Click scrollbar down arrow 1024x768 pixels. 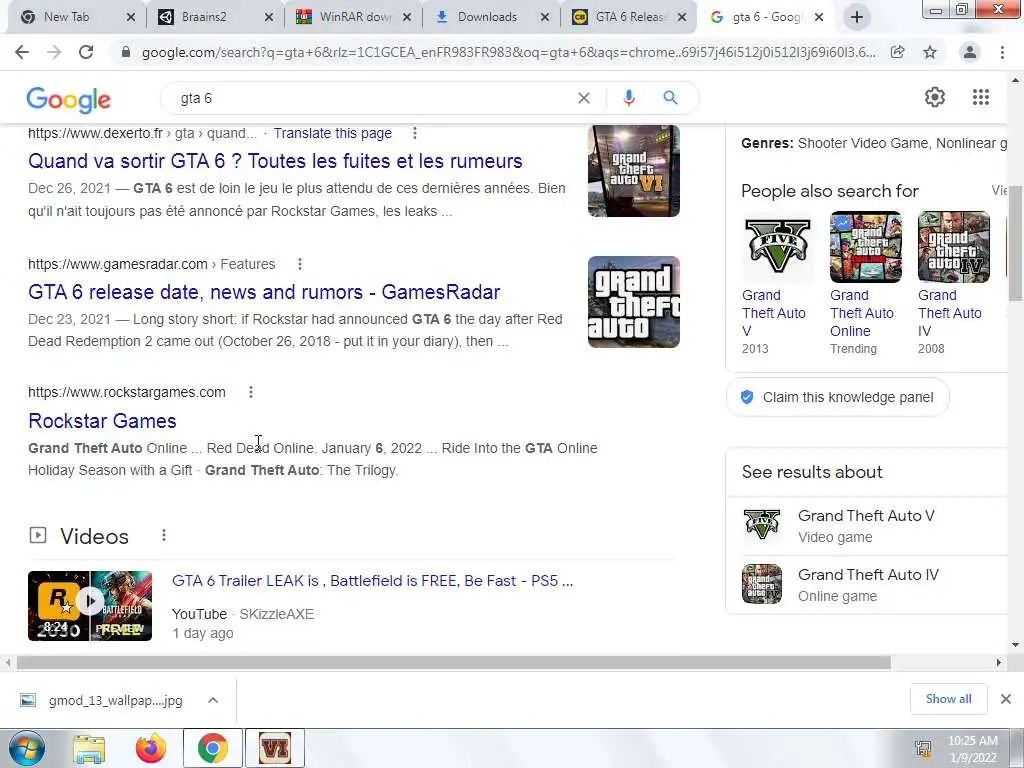tap(1015, 645)
